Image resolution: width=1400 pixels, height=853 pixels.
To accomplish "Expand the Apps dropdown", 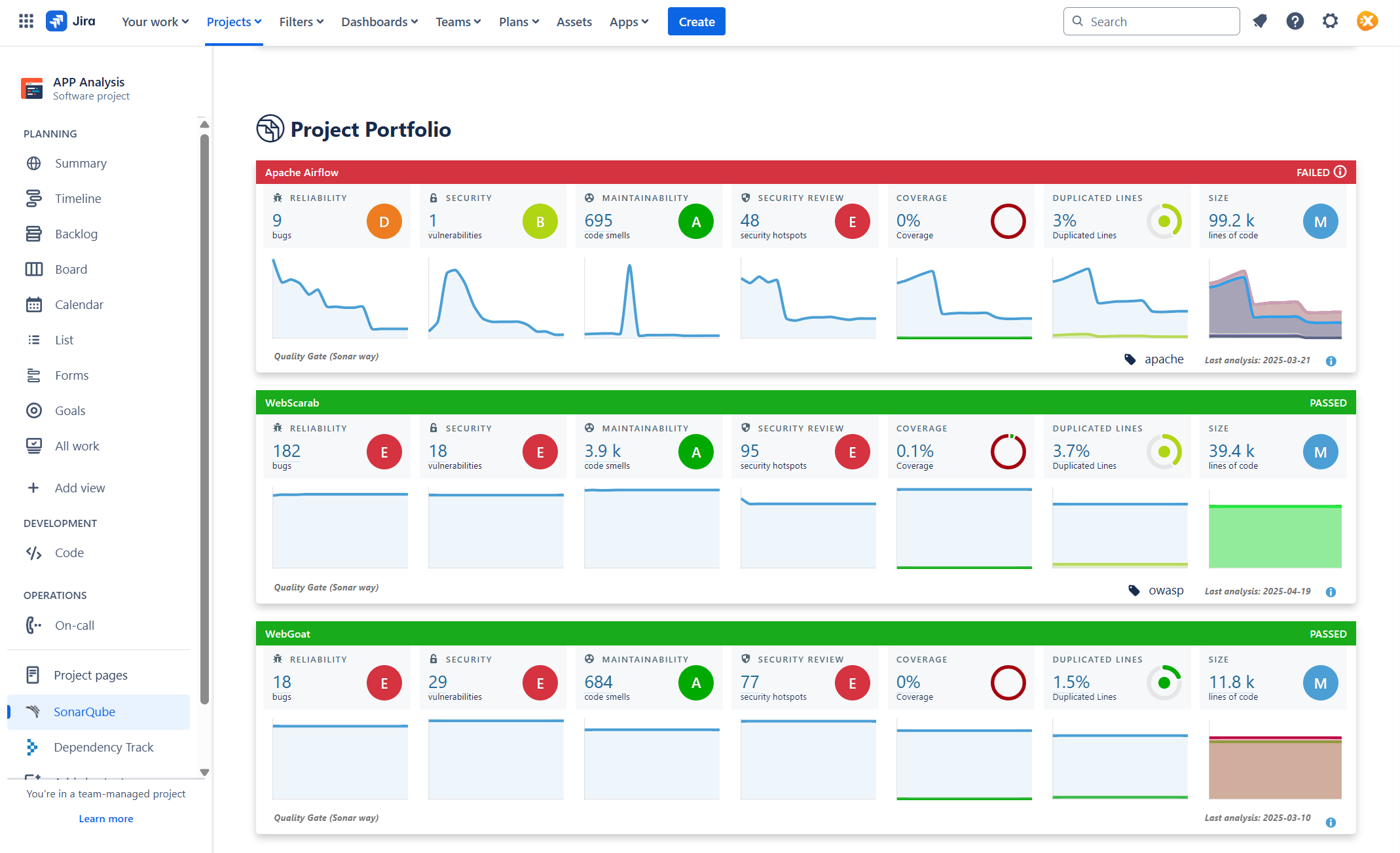I will 628,21.
